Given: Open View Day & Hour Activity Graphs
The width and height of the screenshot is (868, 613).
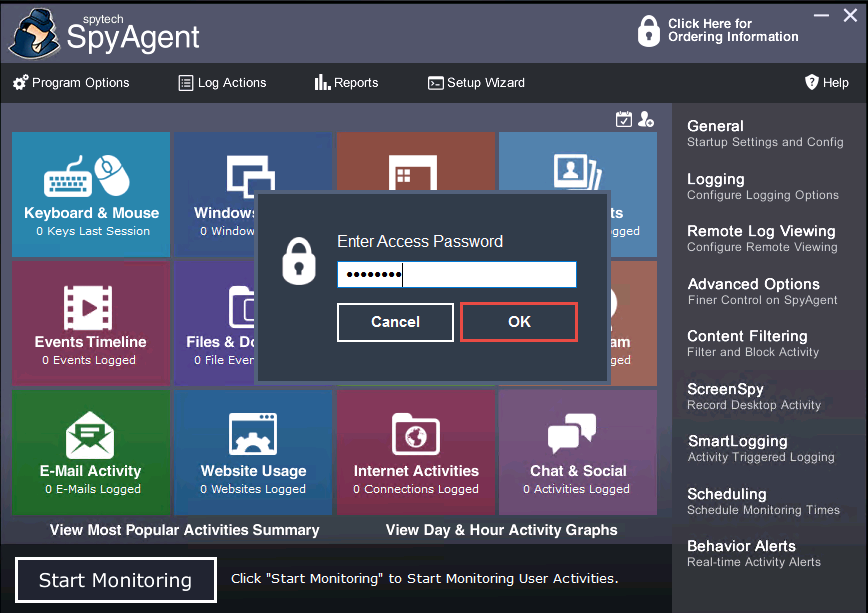Looking at the screenshot, I should [502, 530].
